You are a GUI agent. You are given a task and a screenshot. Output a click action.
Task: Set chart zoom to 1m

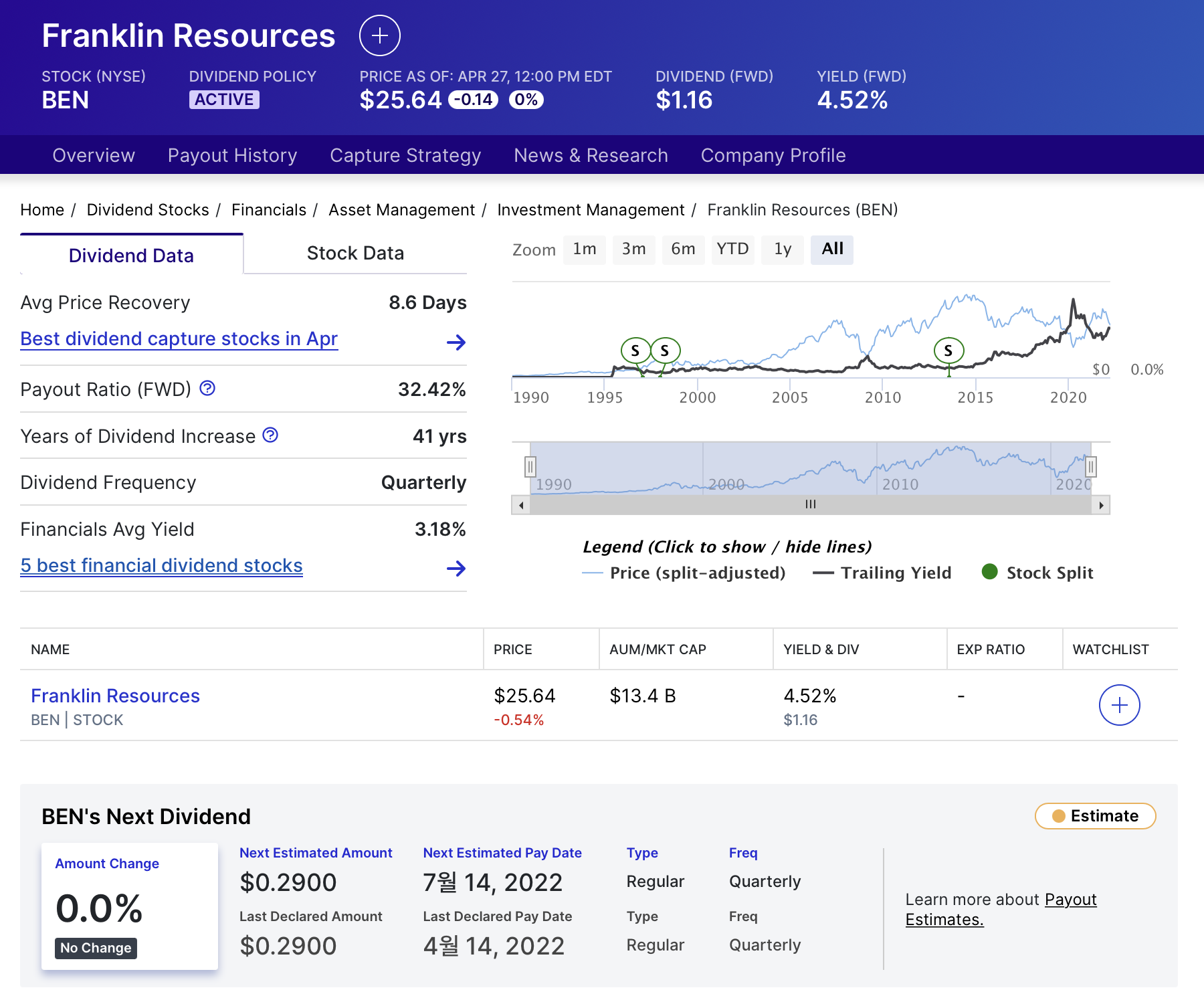coord(585,249)
